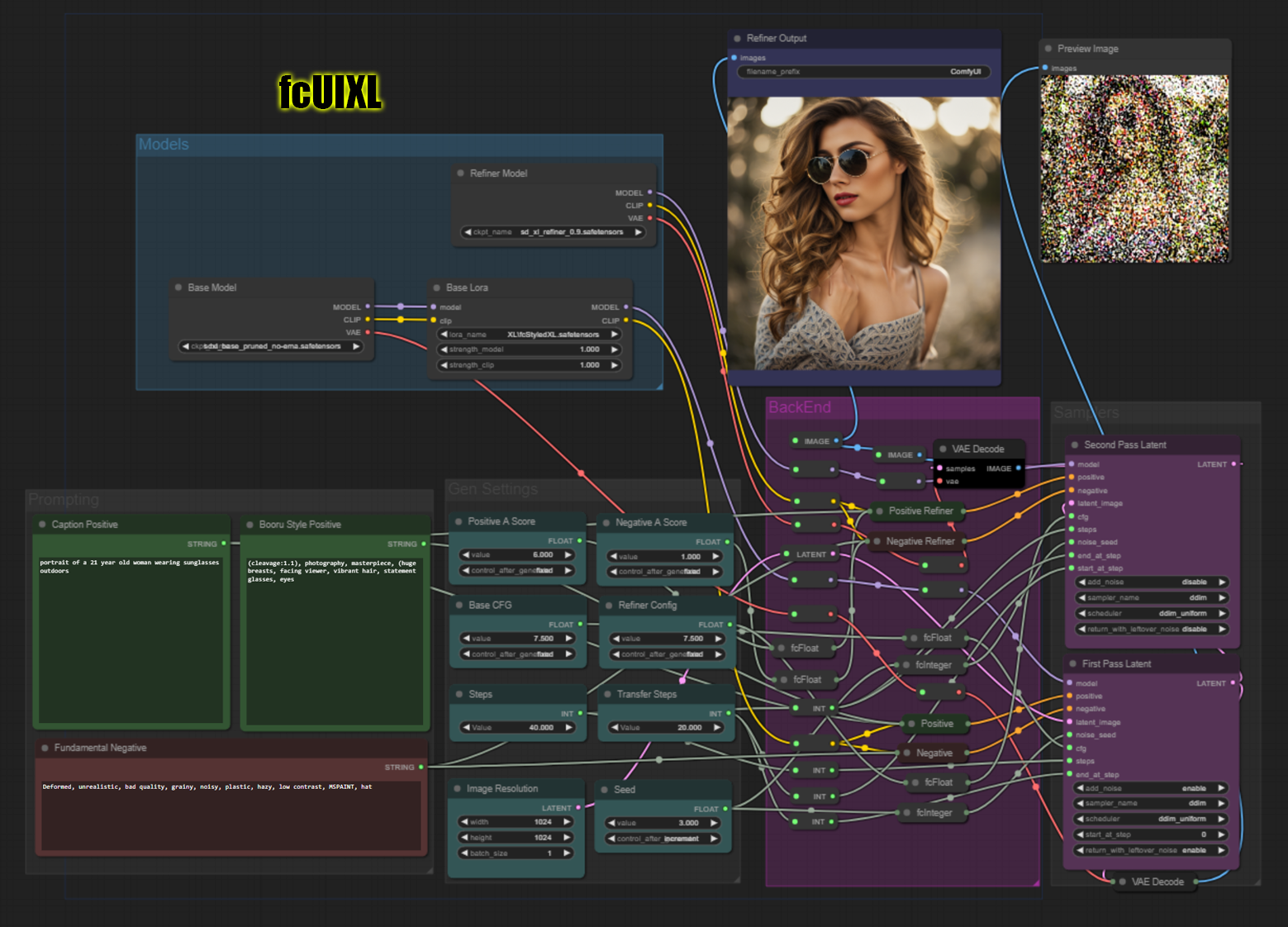This screenshot has height=927, width=1288.
Task: Select the Gen Settings group title
Action: click(x=493, y=489)
